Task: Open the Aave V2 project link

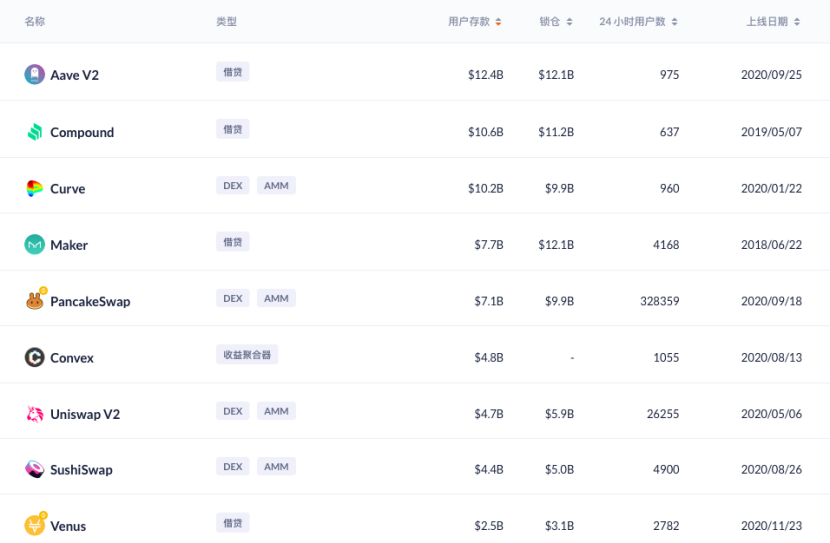Action: (x=75, y=75)
